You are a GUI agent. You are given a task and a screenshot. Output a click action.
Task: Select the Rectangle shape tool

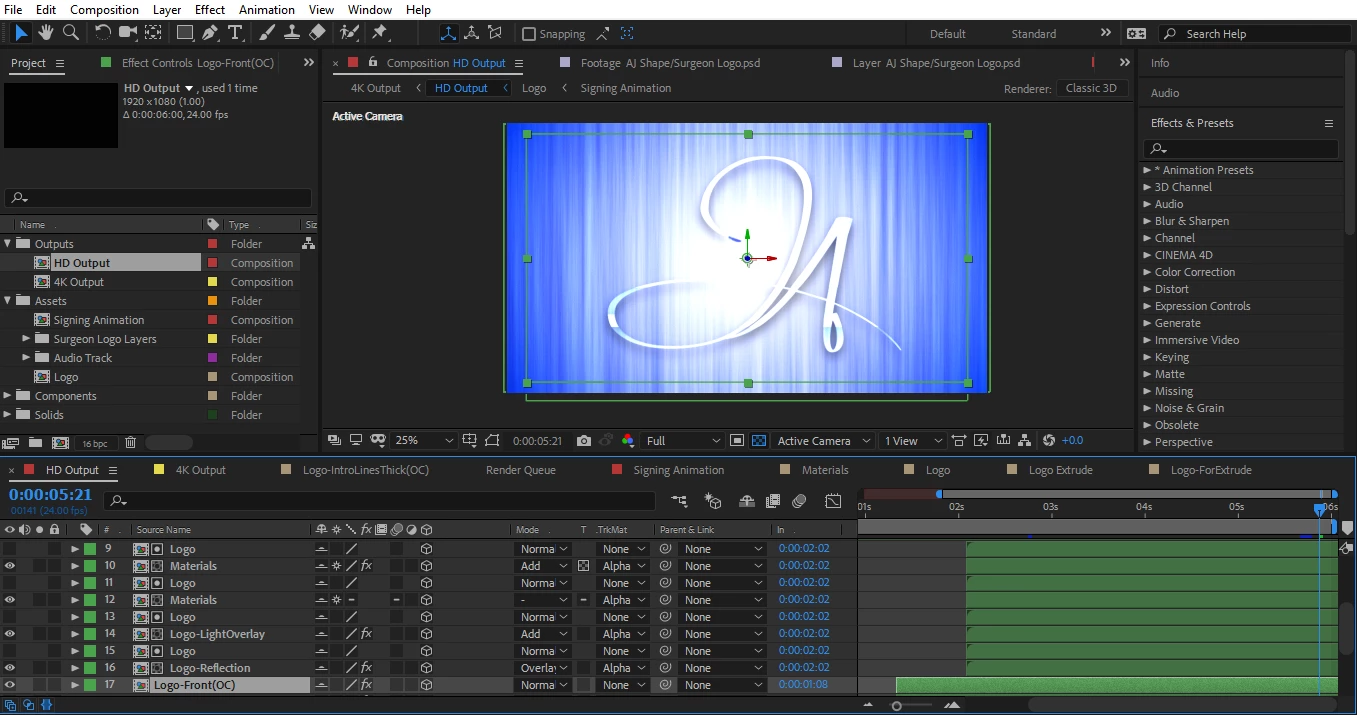[185, 33]
